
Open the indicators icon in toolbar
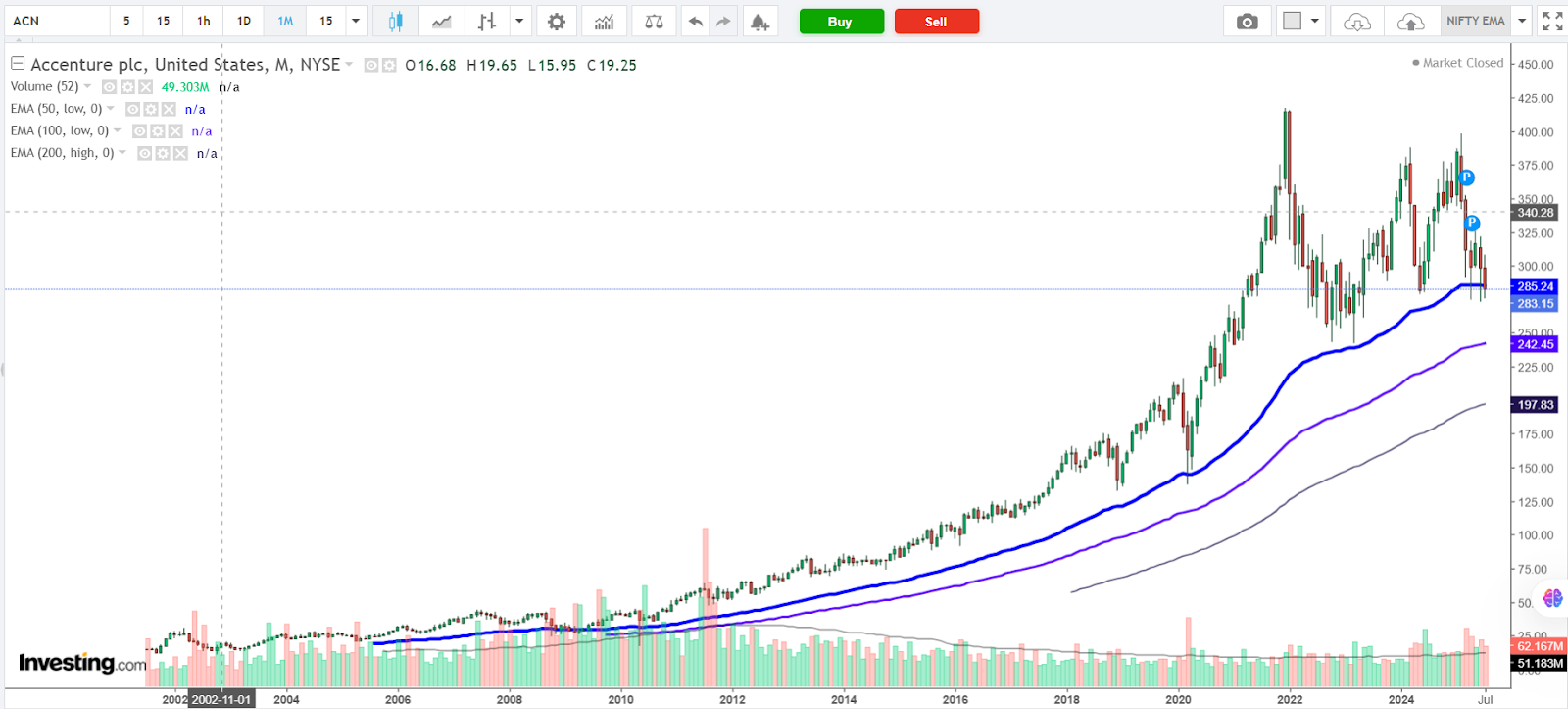[605, 22]
